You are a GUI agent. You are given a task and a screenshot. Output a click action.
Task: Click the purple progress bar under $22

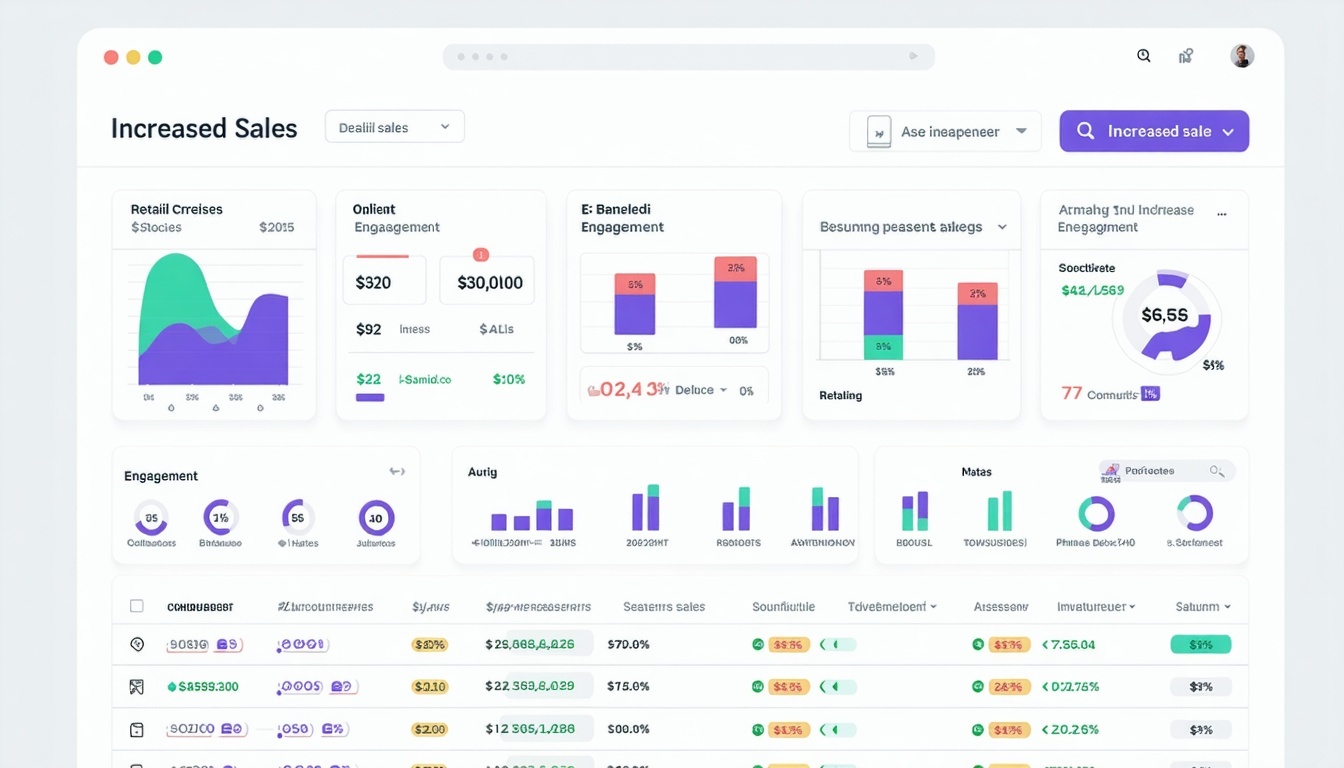369,397
